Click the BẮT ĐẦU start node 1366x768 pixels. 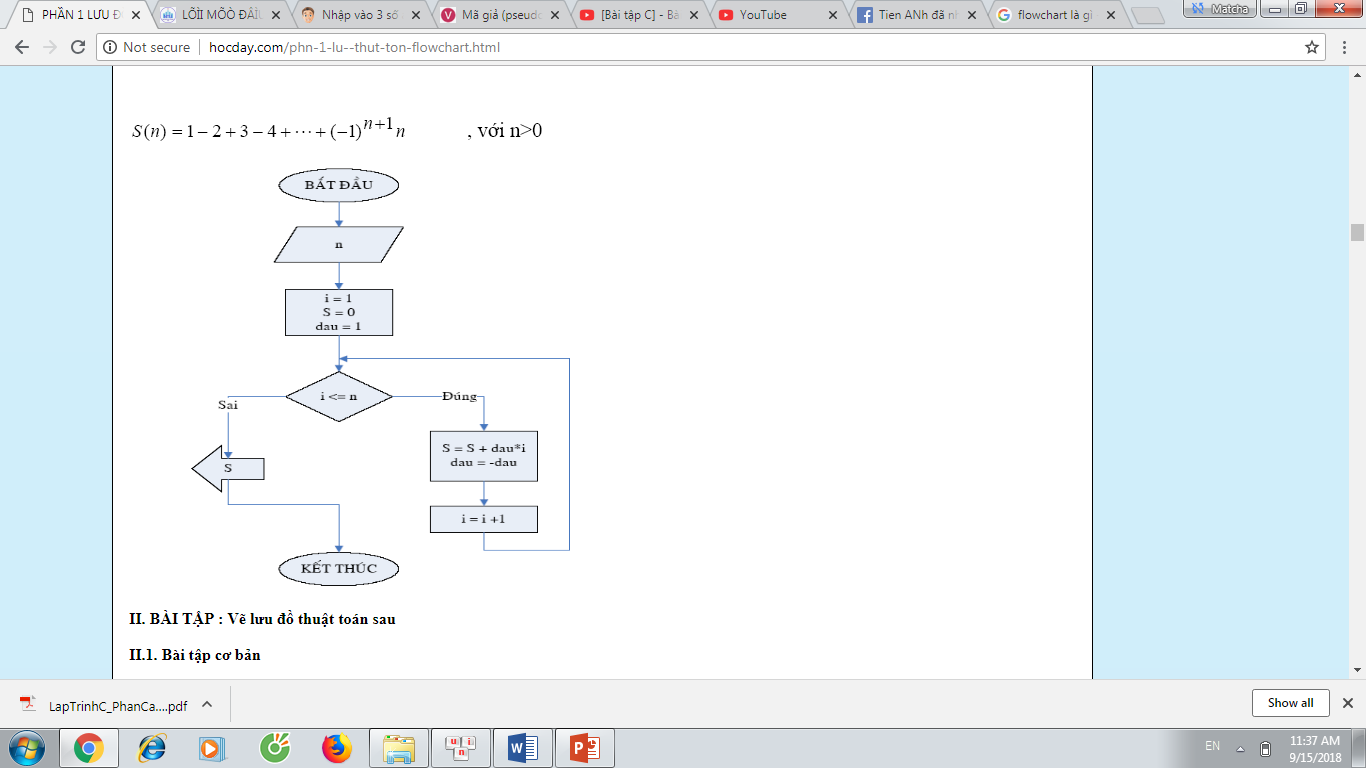point(338,185)
